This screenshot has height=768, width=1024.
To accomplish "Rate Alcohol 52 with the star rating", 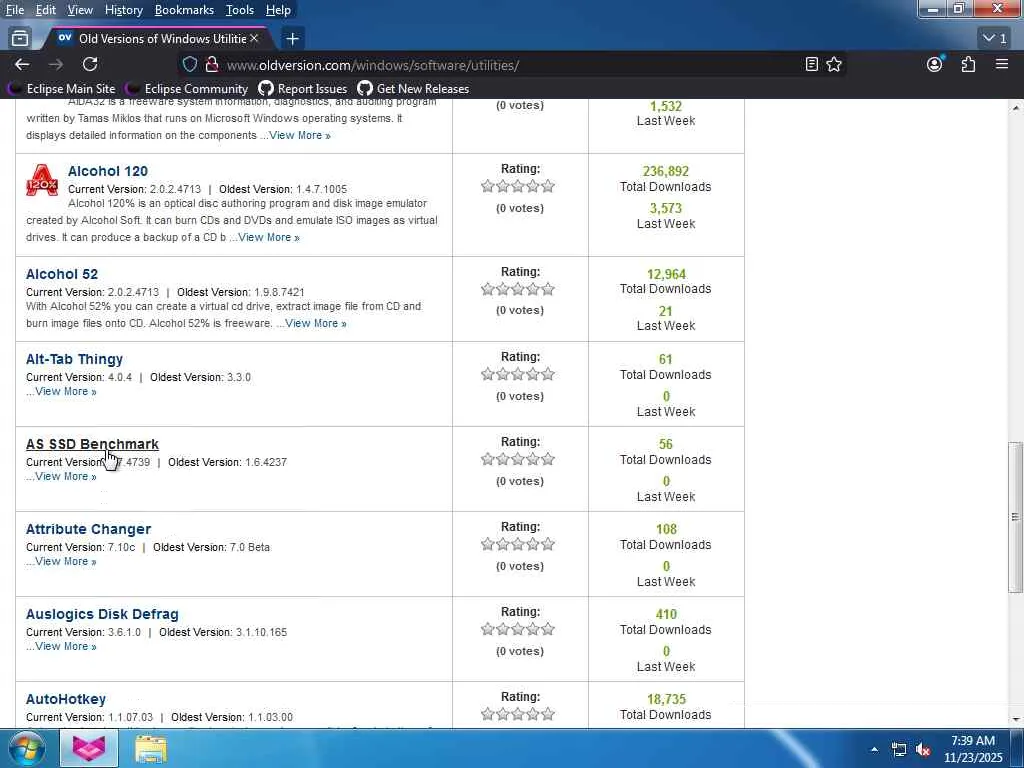I will (x=518, y=289).
